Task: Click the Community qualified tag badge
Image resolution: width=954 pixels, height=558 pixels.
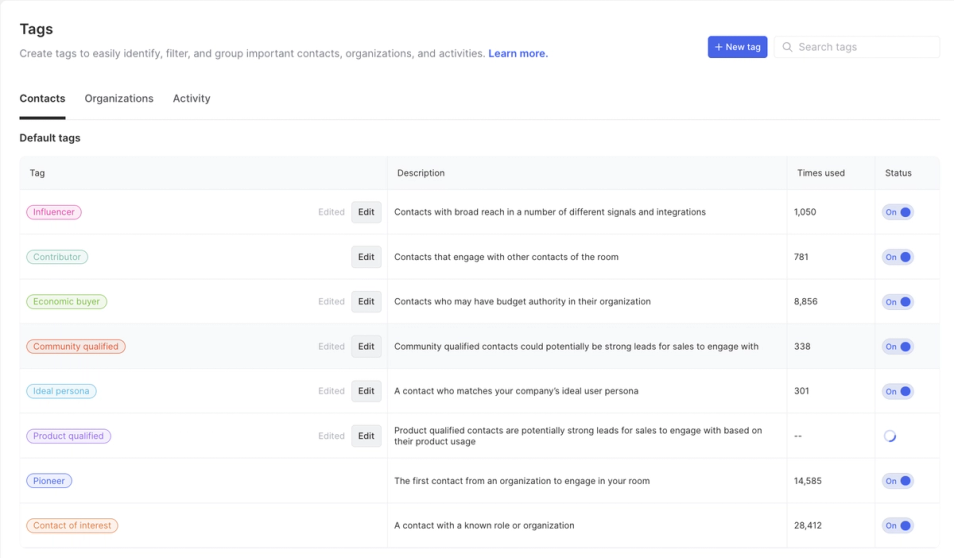Action: [x=76, y=347]
